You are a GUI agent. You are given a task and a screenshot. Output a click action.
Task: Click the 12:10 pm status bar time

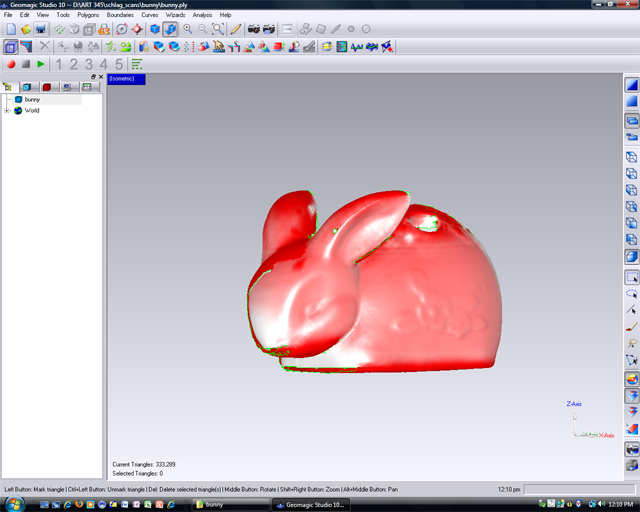pyautogui.click(x=509, y=489)
